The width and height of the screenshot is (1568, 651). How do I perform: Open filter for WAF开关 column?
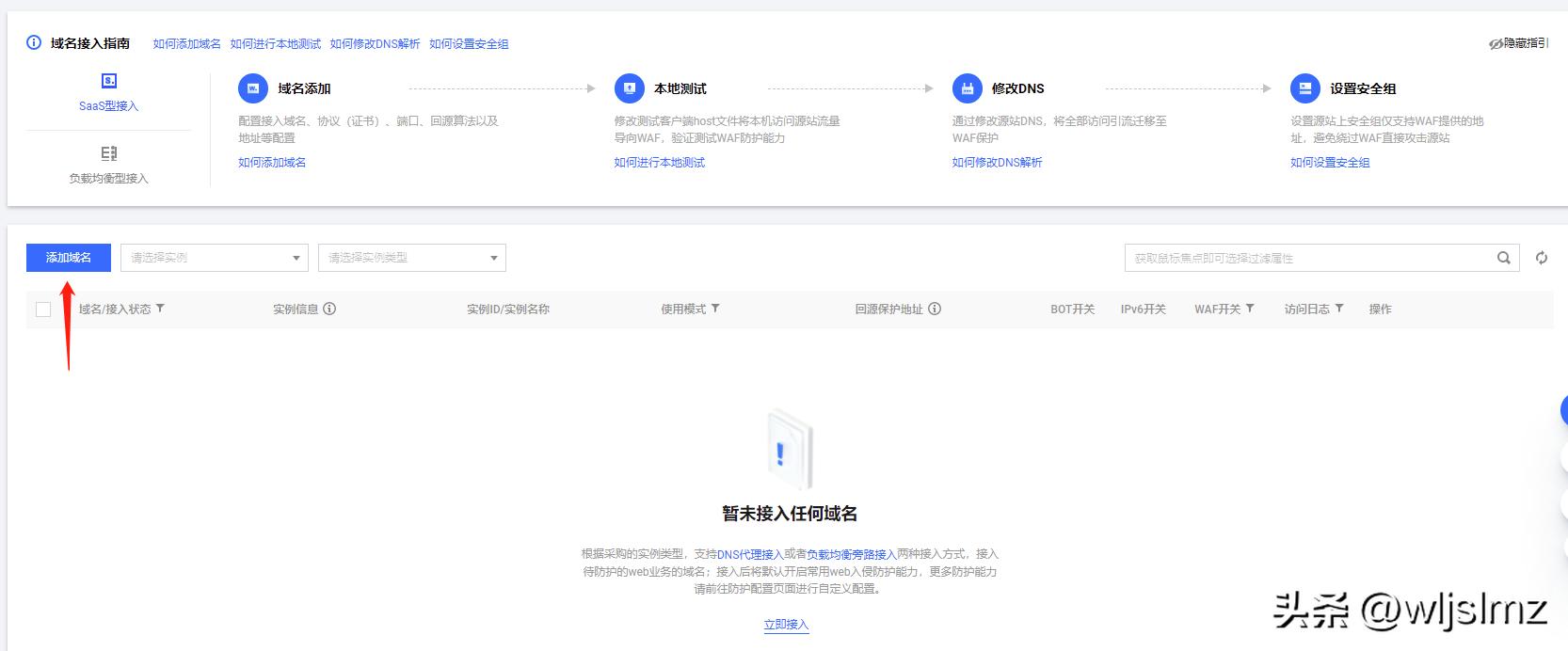point(1250,309)
